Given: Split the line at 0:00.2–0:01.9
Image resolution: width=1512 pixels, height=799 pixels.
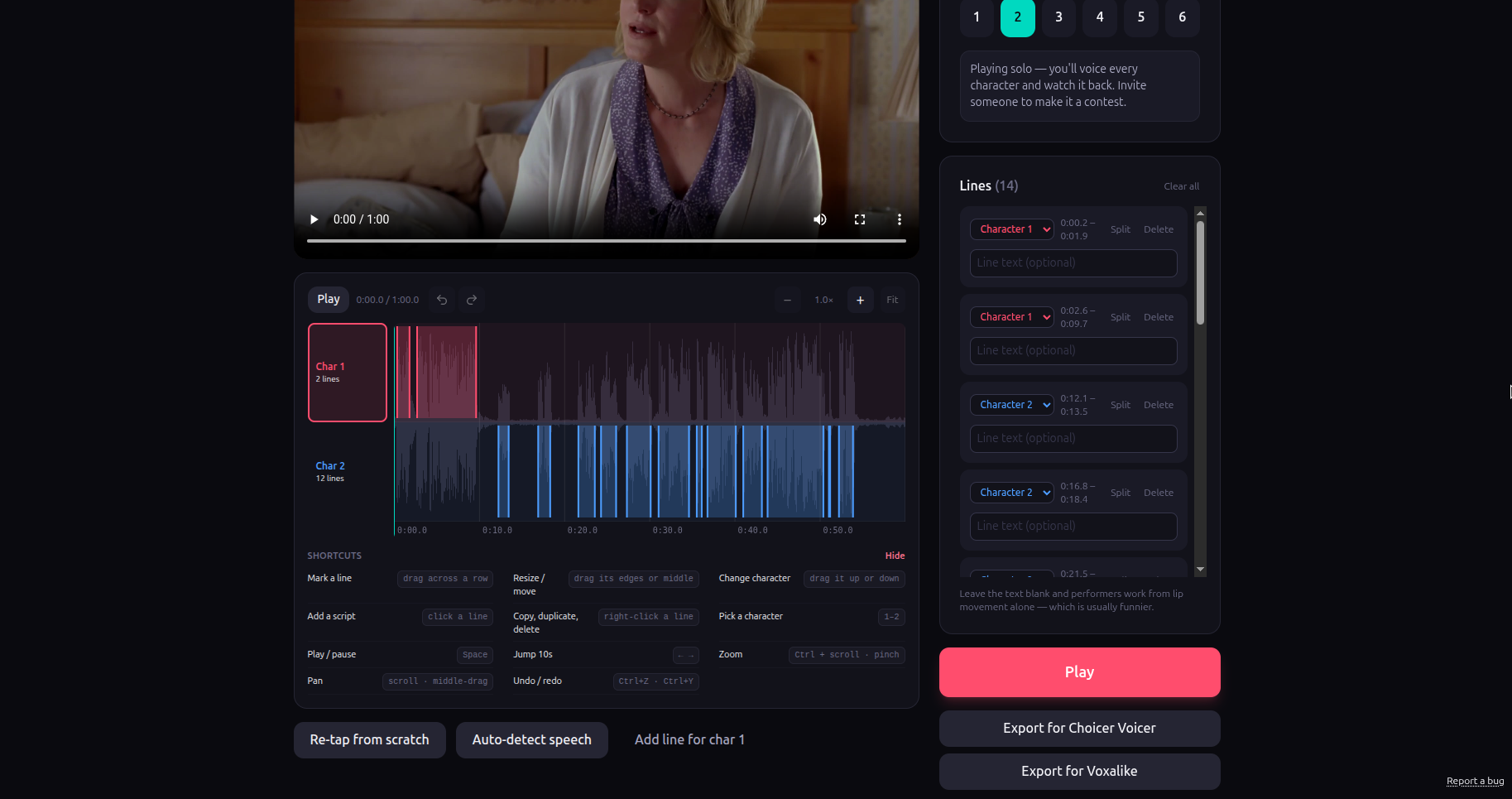Looking at the screenshot, I should pyautogui.click(x=1121, y=229).
